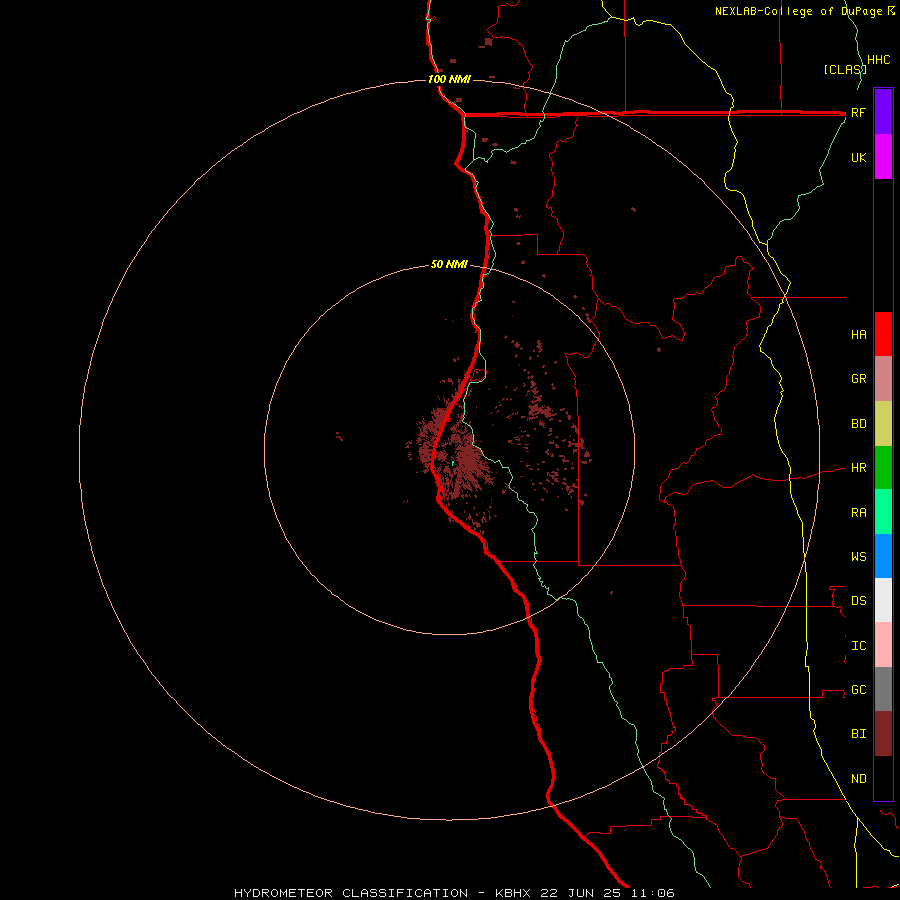Click the KBHX radar site identifier
Viewport: 900px width, 900px height.
tap(513, 893)
